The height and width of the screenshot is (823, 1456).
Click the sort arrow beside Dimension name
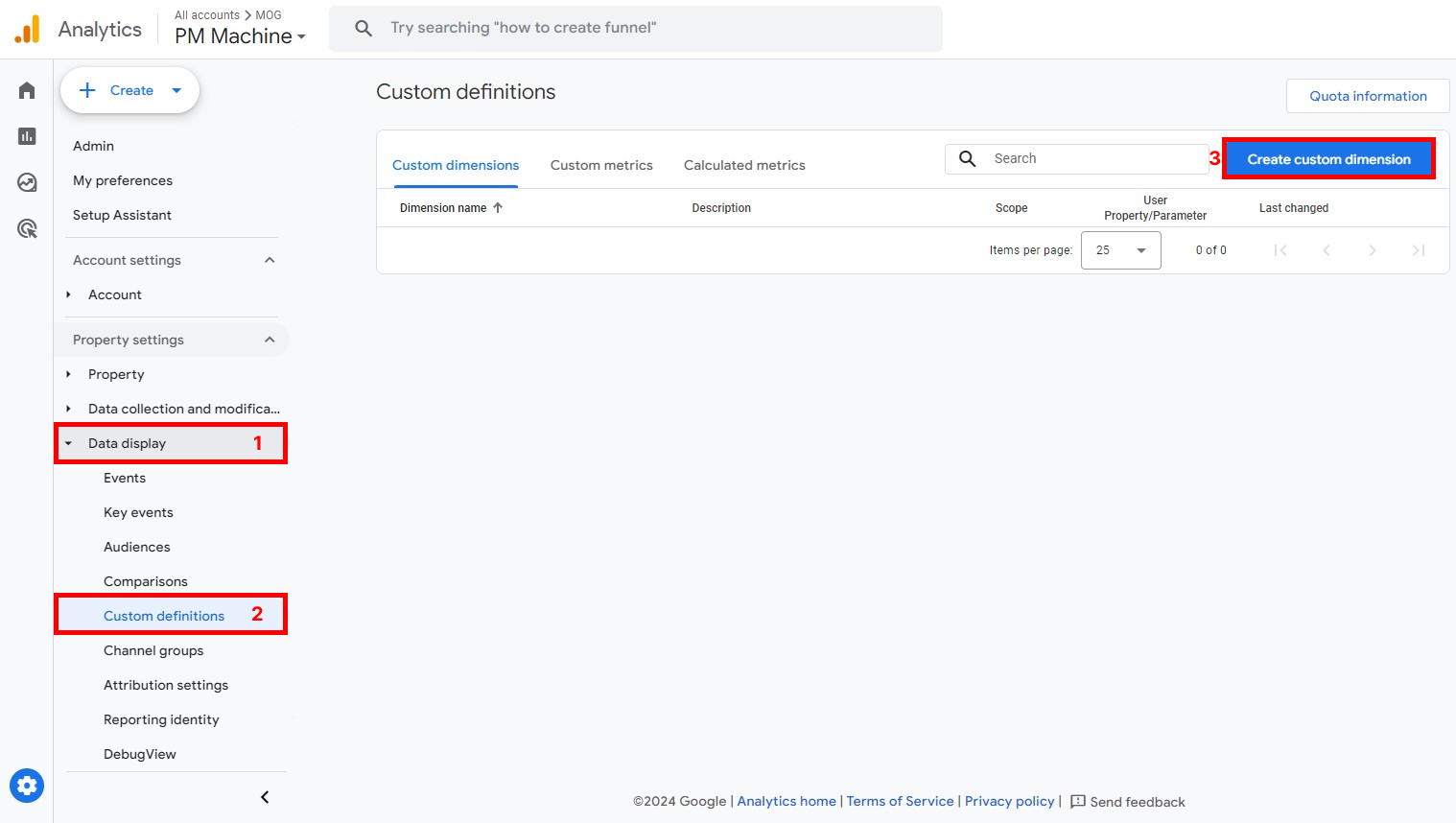[498, 208]
